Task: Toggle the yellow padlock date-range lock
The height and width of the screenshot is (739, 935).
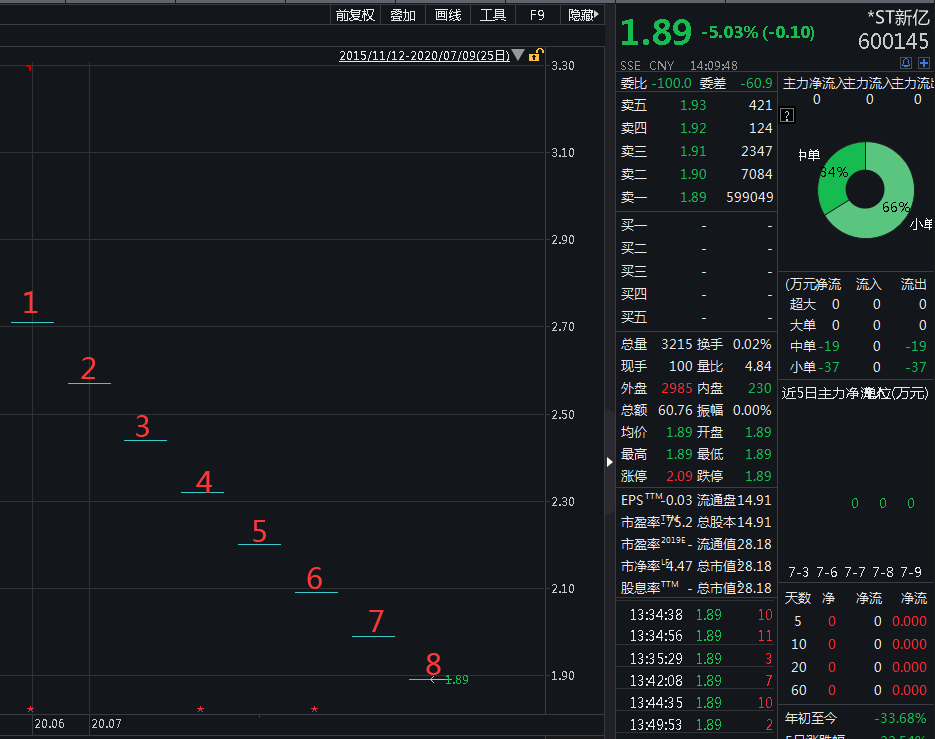Action: [537, 55]
